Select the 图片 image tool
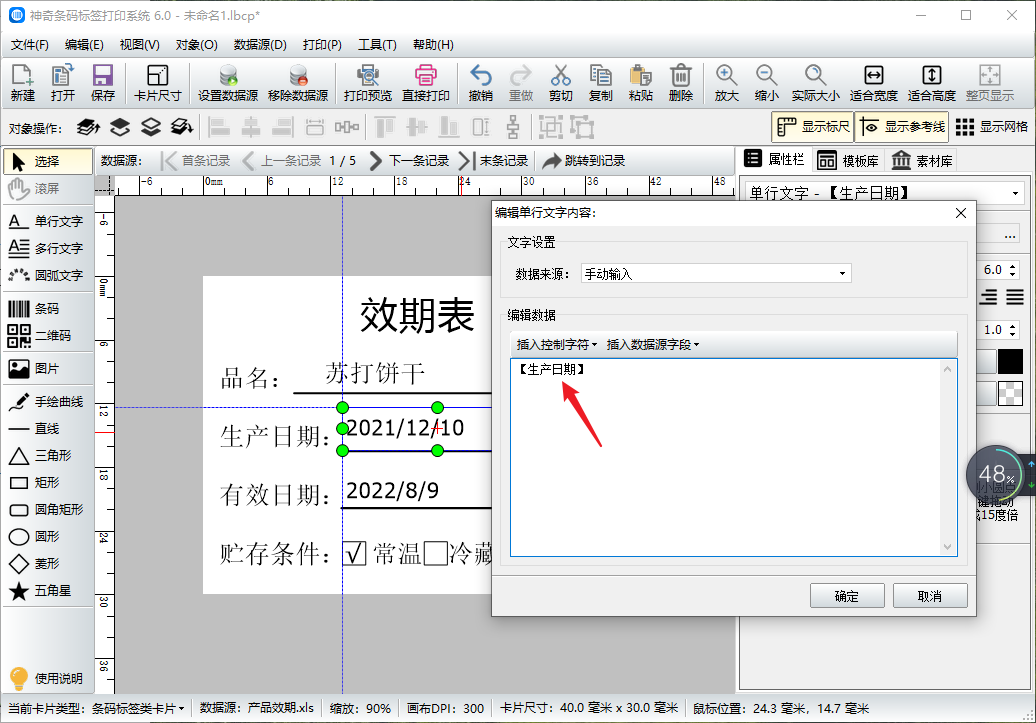Image resolution: width=1036 pixels, height=723 pixels. pos(48,369)
